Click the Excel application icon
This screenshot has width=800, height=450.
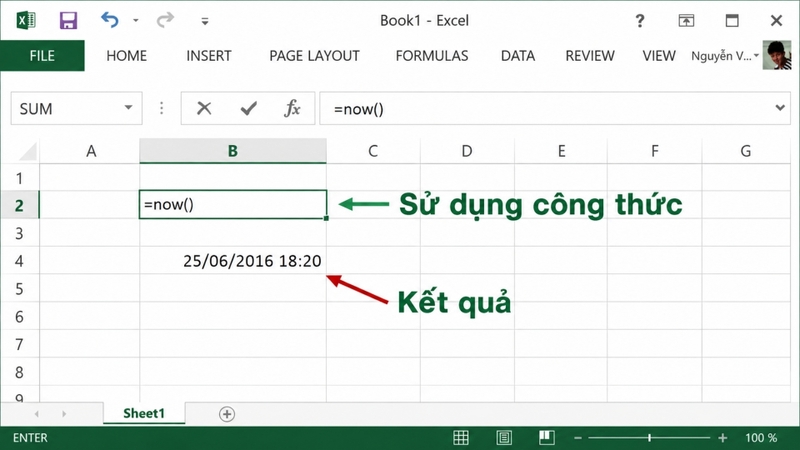tap(26, 20)
